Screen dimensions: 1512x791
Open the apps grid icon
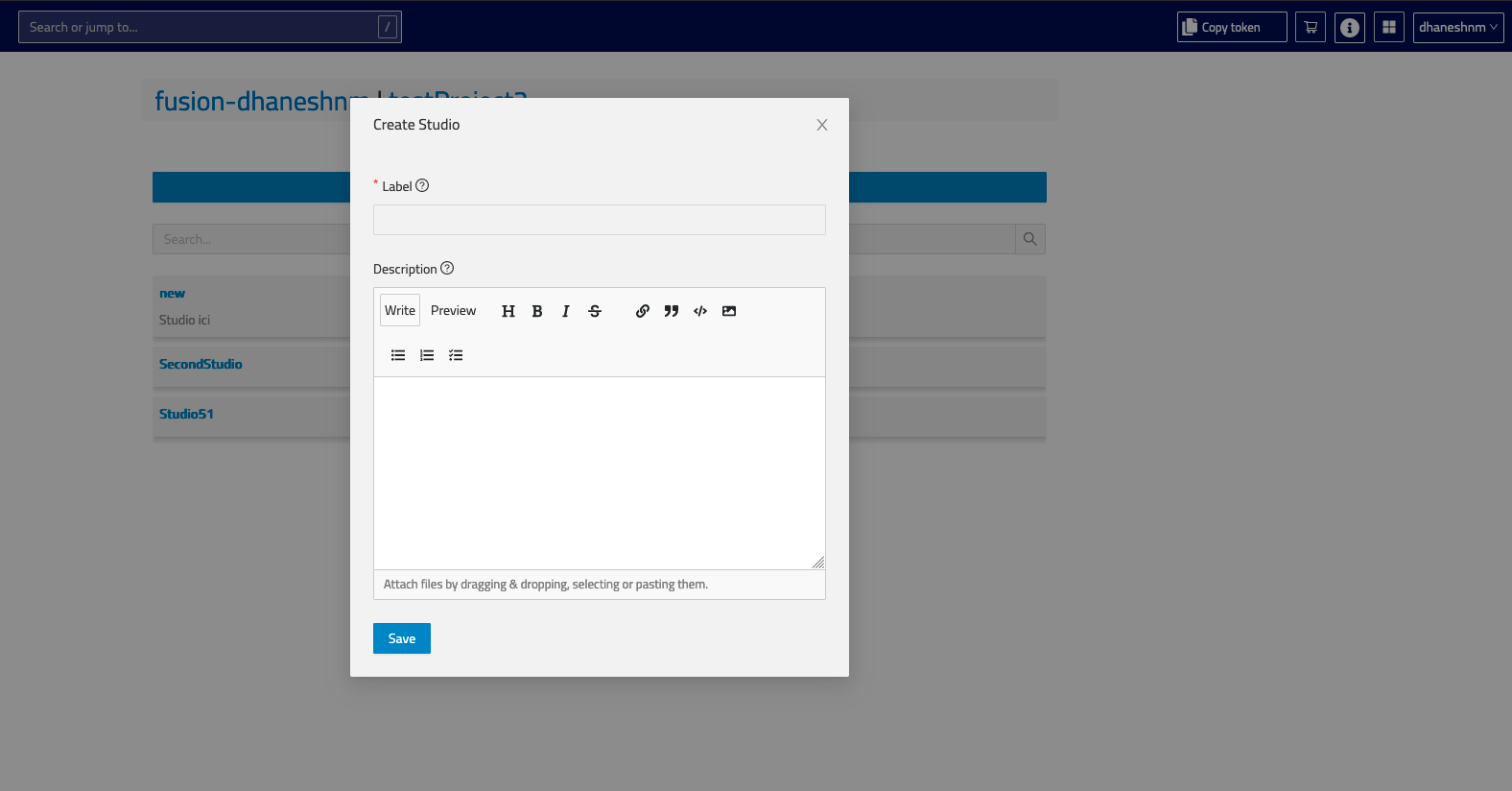[1389, 27]
